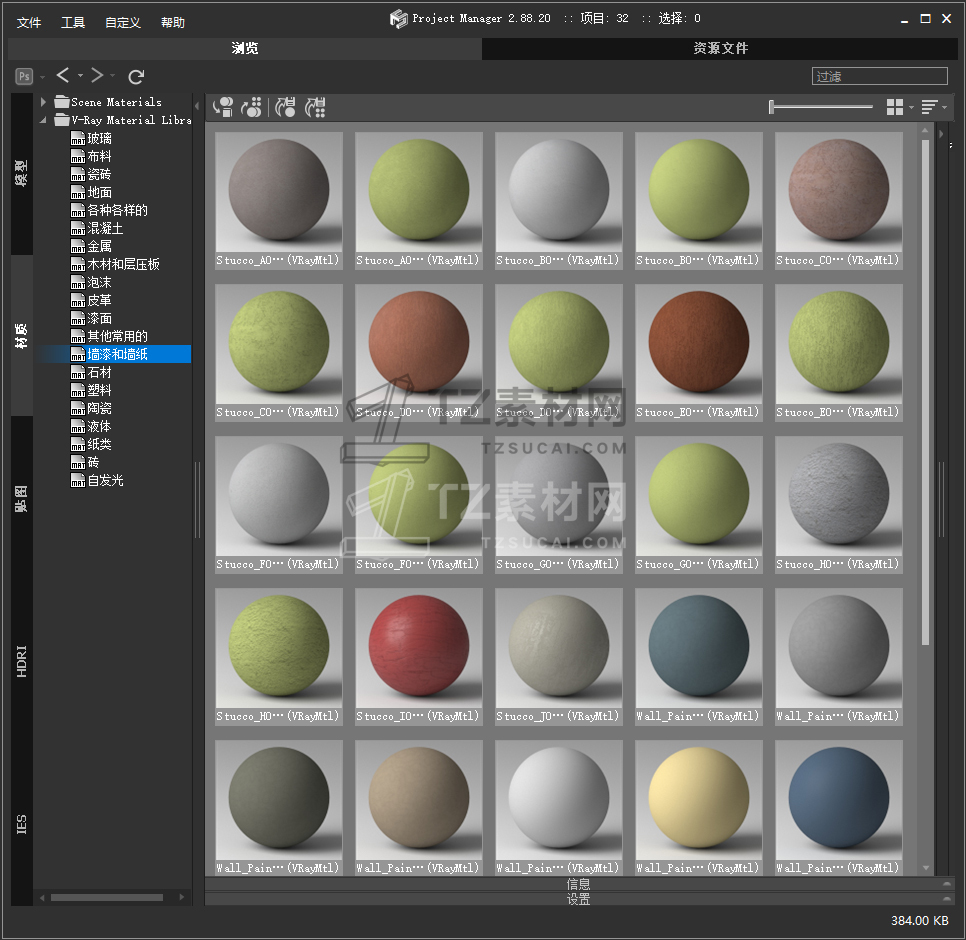Click the first material toolbar icon
Image resolution: width=966 pixels, height=940 pixels.
click(x=224, y=107)
